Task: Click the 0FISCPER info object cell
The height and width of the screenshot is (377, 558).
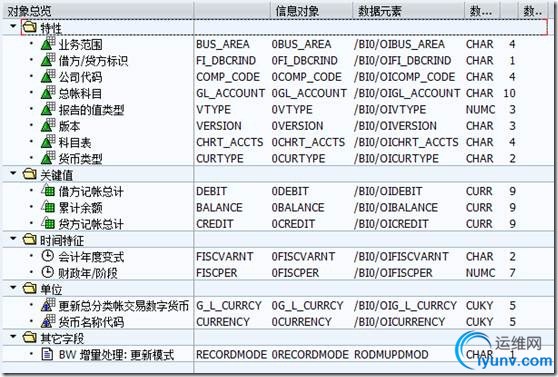Action: tap(295, 273)
